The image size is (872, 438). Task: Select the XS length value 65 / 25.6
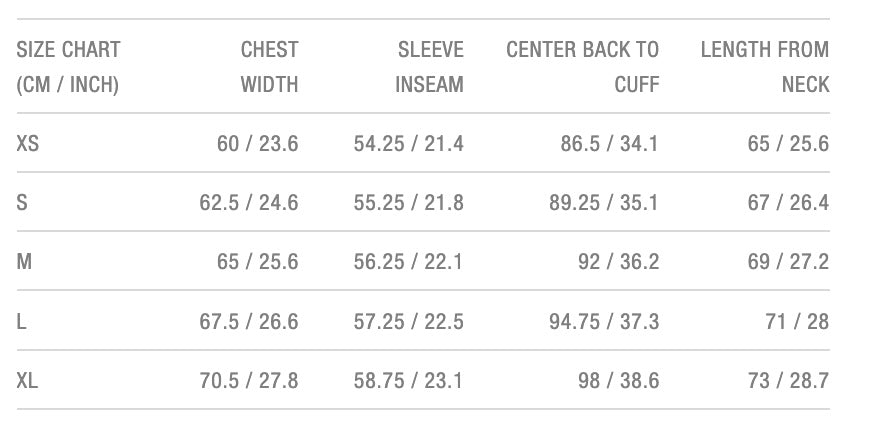point(788,144)
